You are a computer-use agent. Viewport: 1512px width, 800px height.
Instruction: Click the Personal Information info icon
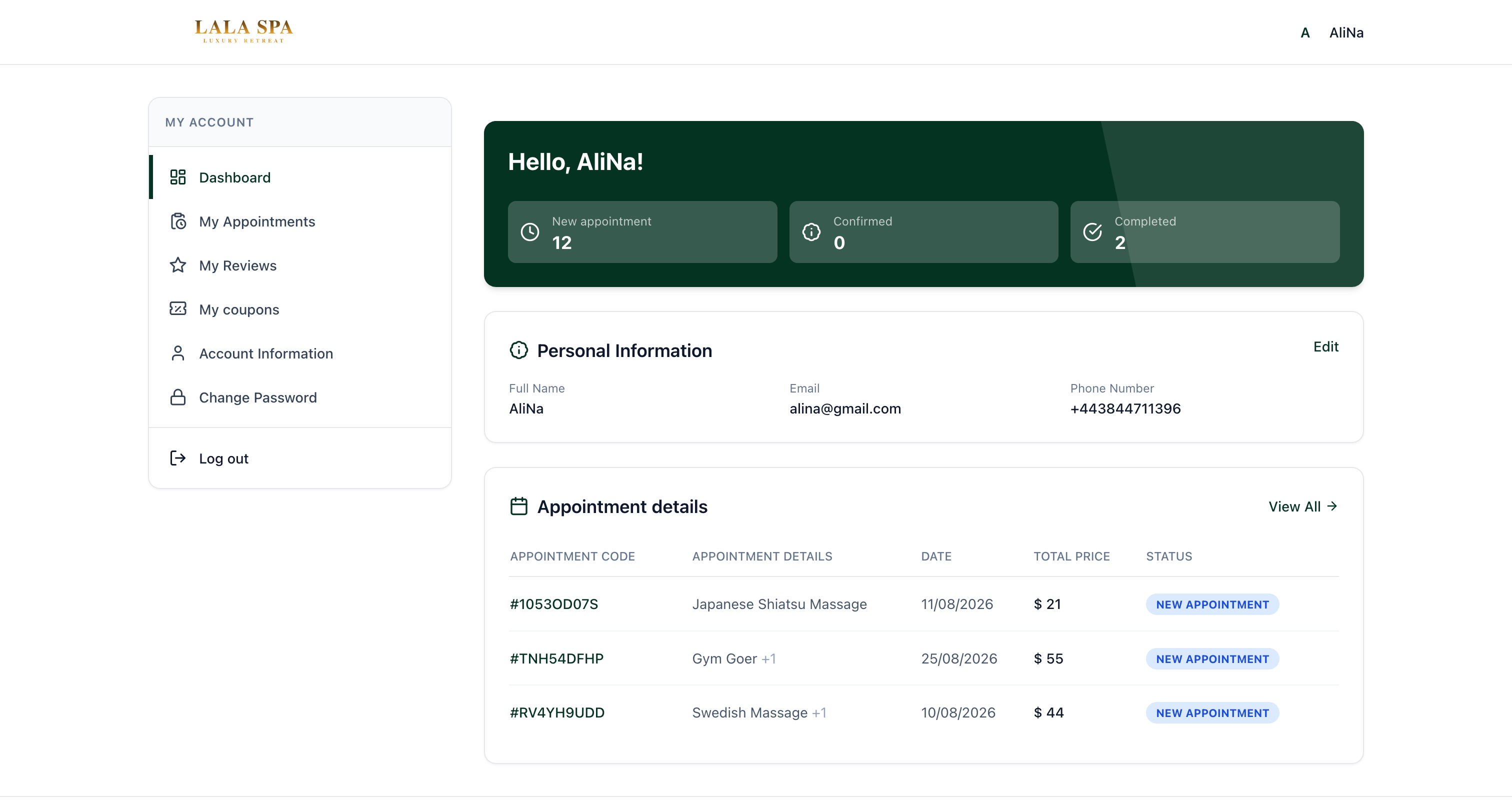tap(519, 350)
